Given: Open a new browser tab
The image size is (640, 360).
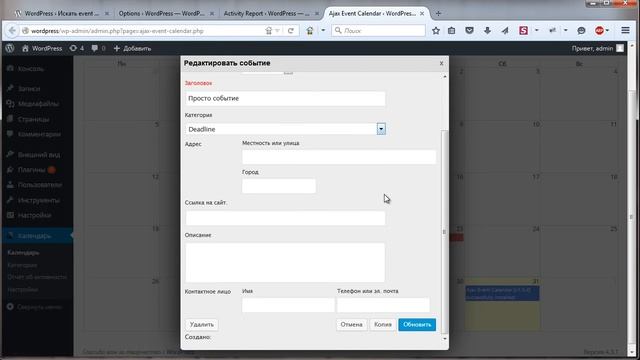Looking at the screenshot, I should 438,13.
